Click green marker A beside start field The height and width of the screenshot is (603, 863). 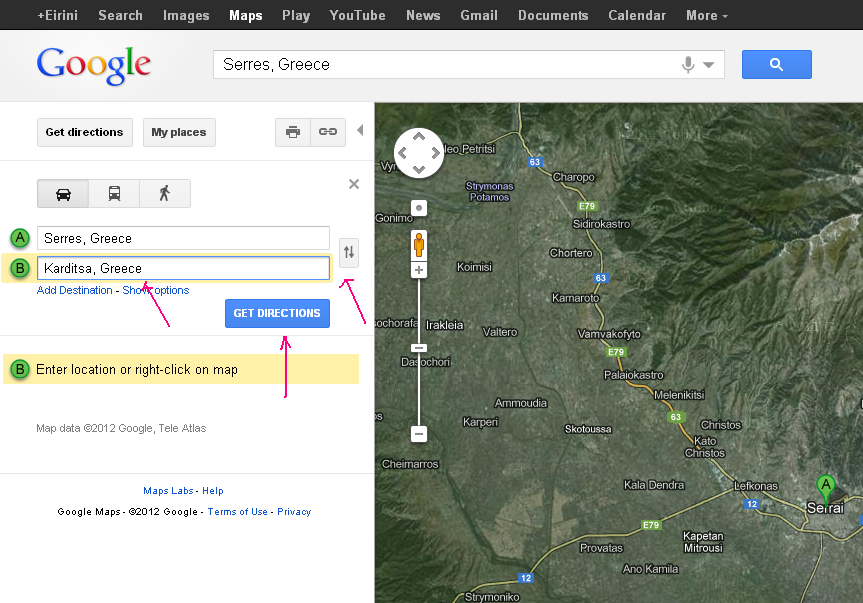(20, 238)
